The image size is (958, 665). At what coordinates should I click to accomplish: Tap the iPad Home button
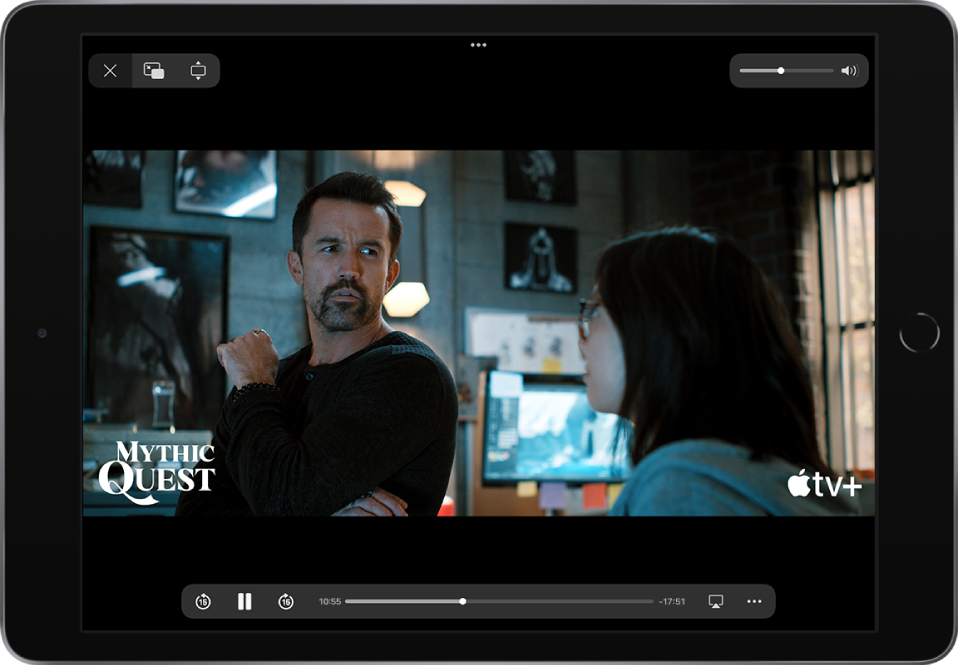[920, 332]
